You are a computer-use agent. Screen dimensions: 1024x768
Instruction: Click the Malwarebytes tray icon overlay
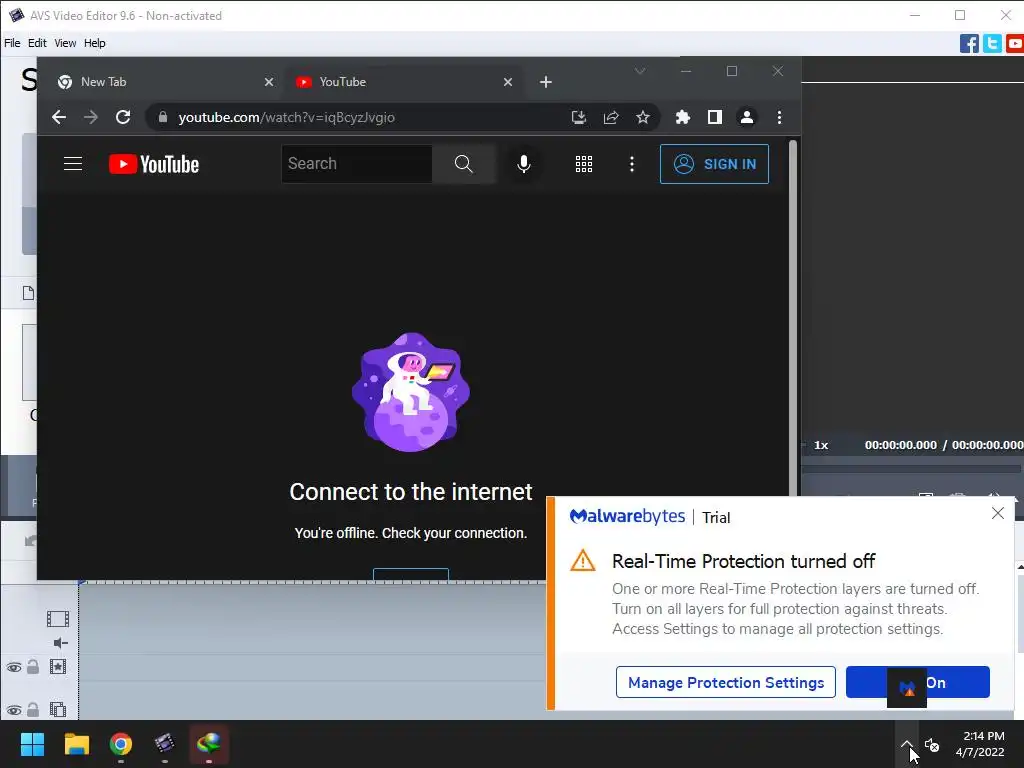coord(907,688)
